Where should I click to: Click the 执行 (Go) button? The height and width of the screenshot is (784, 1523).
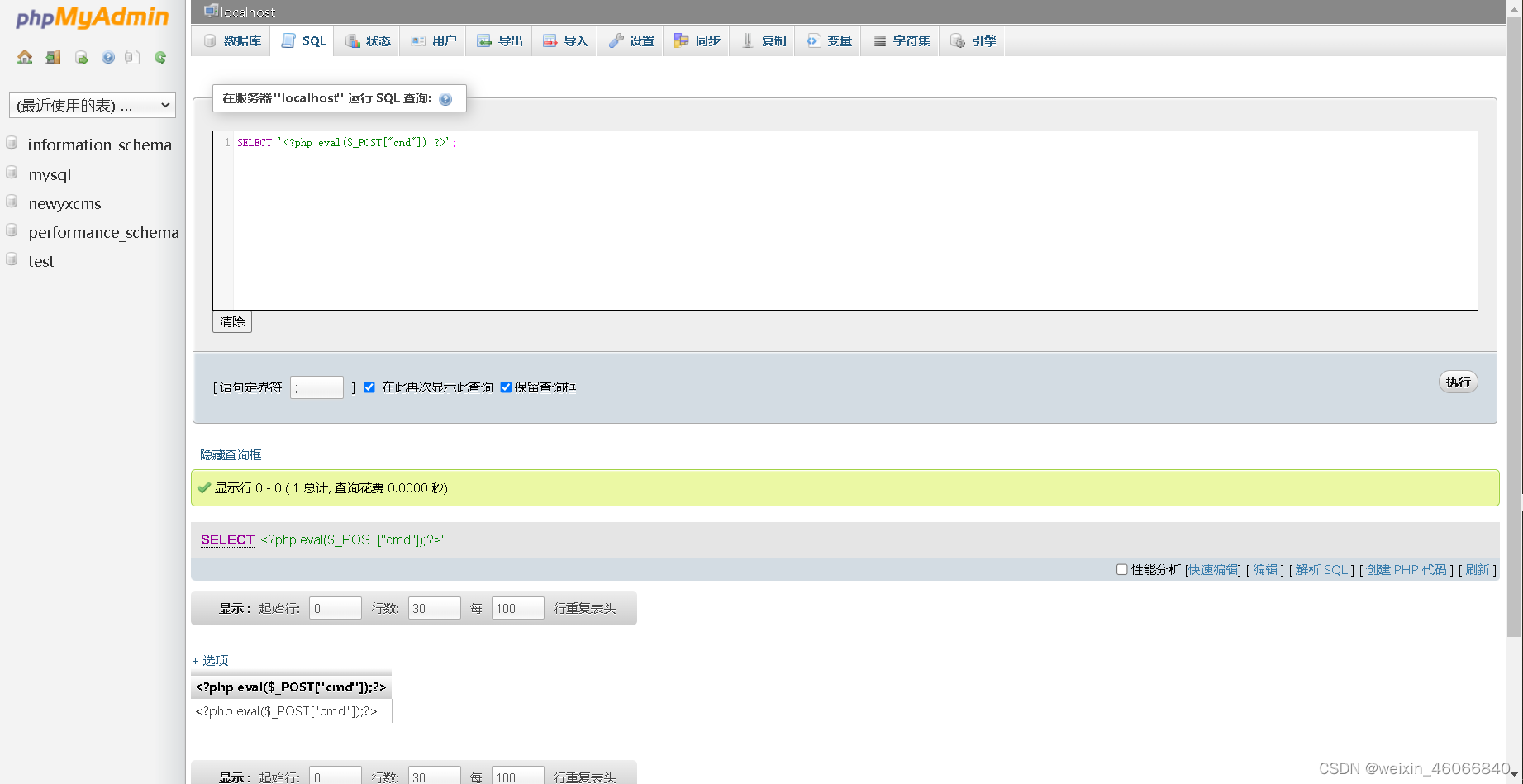1459,382
